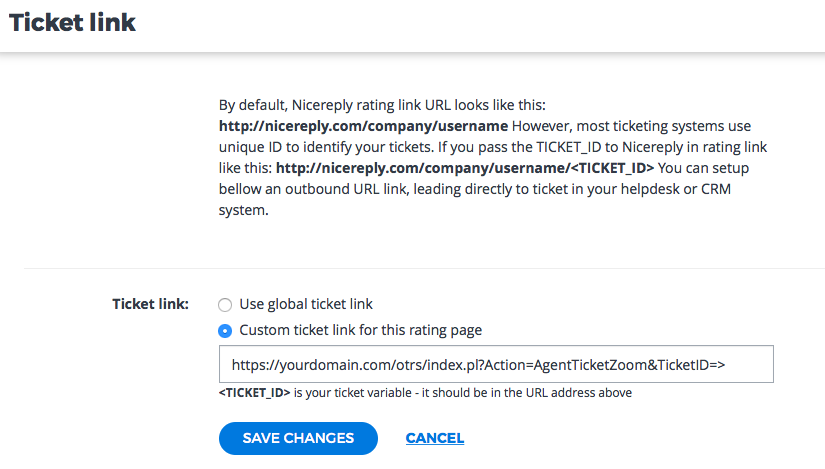The width and height of the screenshot is (825, 469).
Task: Click bold <TICKET_ID> in hint below field
Action: coord(254,393)
